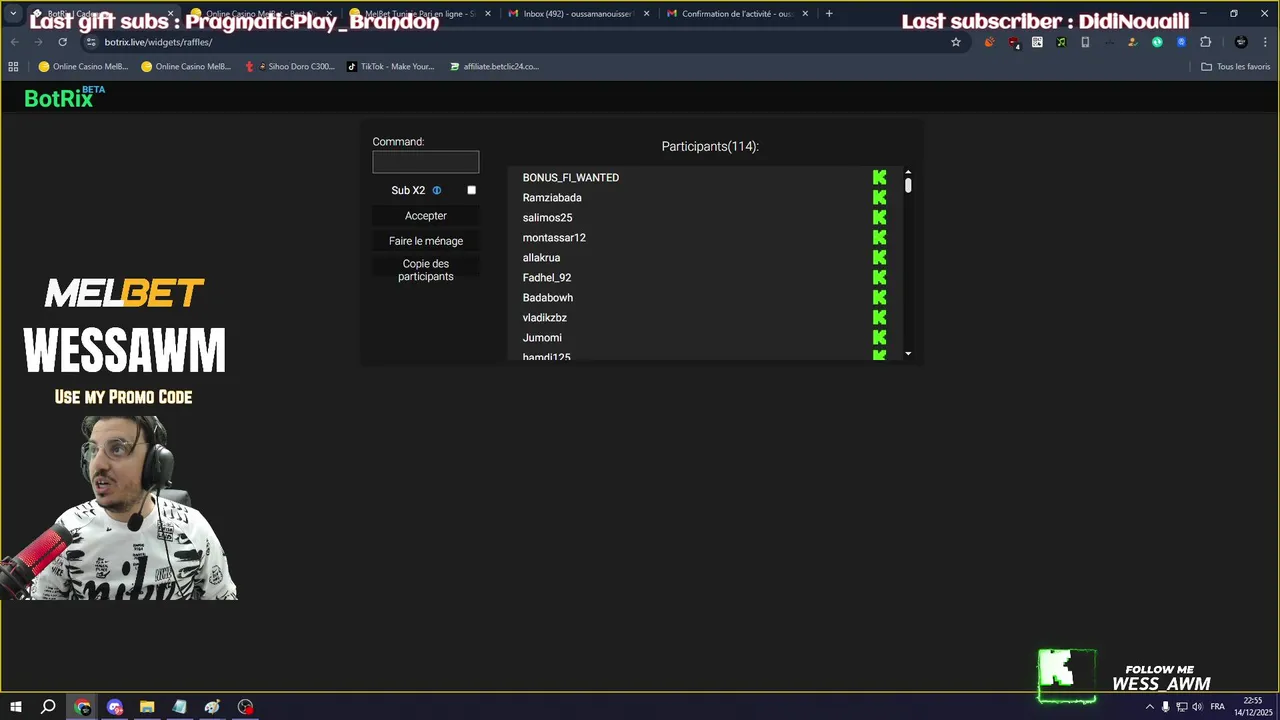The width and height of the screenshot is (1280, 720).
Task: Bookmark this page with star icon
Action: point(956,42)
